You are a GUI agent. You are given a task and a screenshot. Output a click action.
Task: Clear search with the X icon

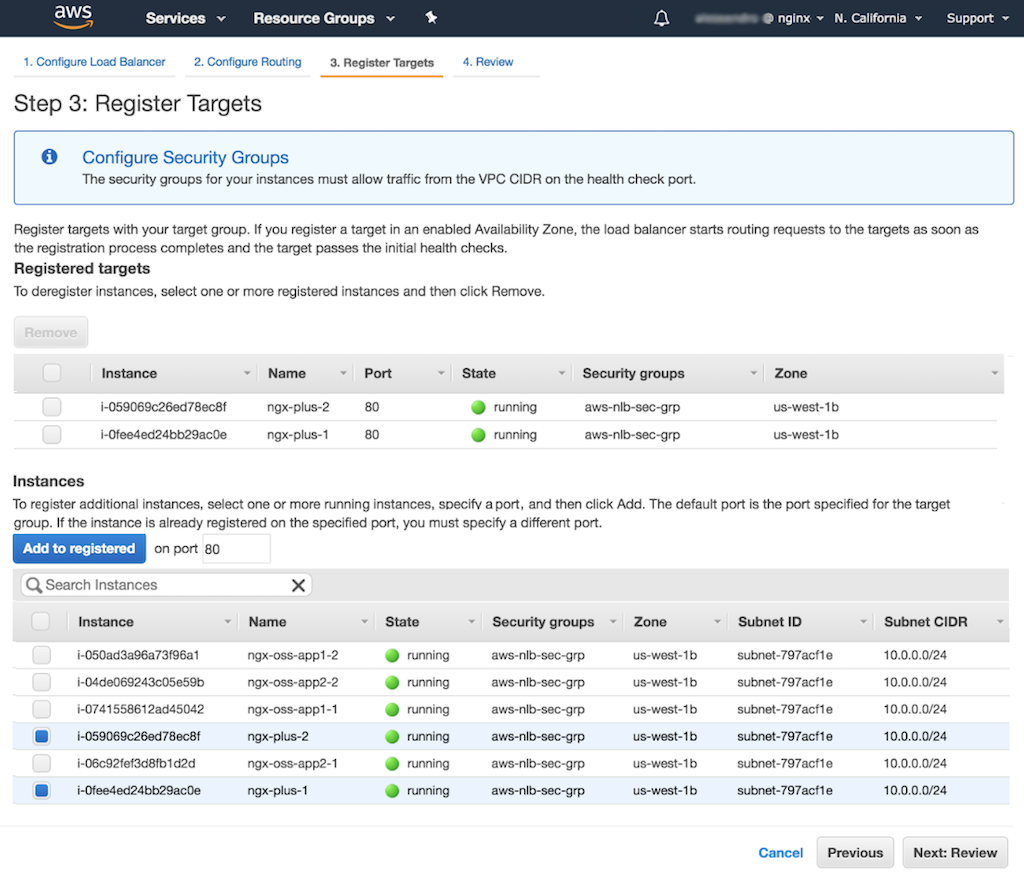pyautogui.click(x=298, y=585)
